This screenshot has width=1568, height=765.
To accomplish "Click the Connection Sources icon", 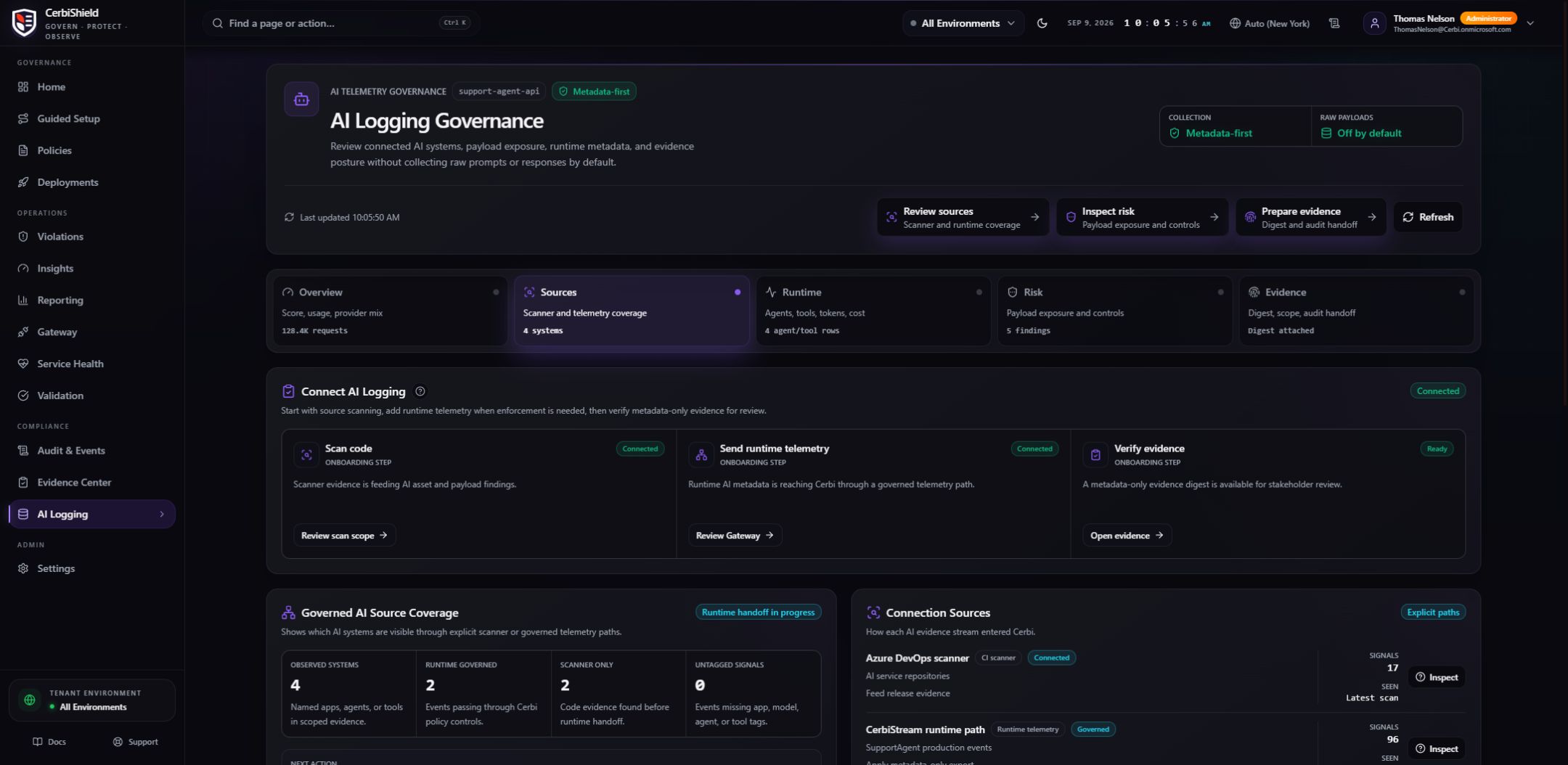I will coord(873,613).
